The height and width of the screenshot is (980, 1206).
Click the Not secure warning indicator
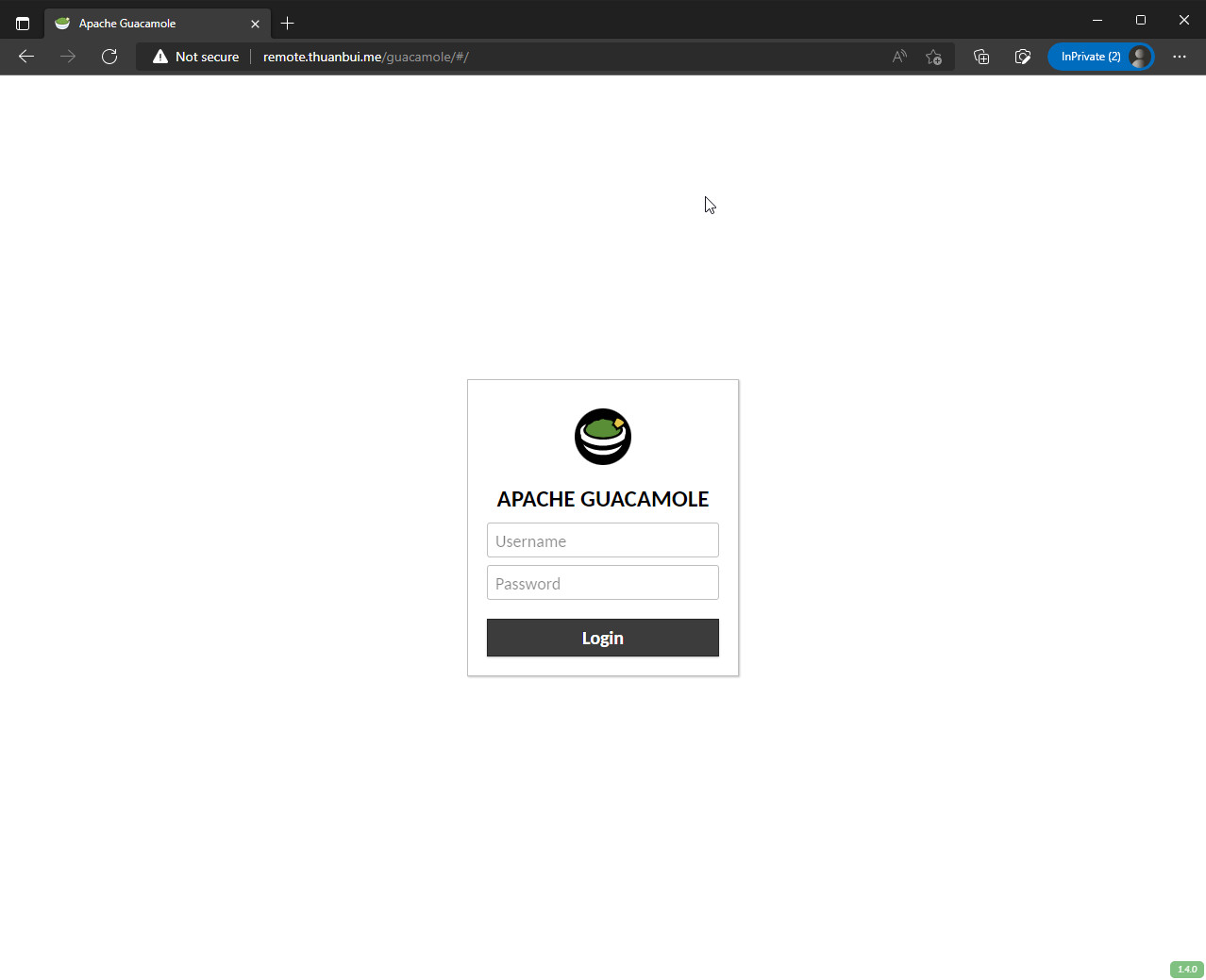pyautogui.click(x=196, y=57)
